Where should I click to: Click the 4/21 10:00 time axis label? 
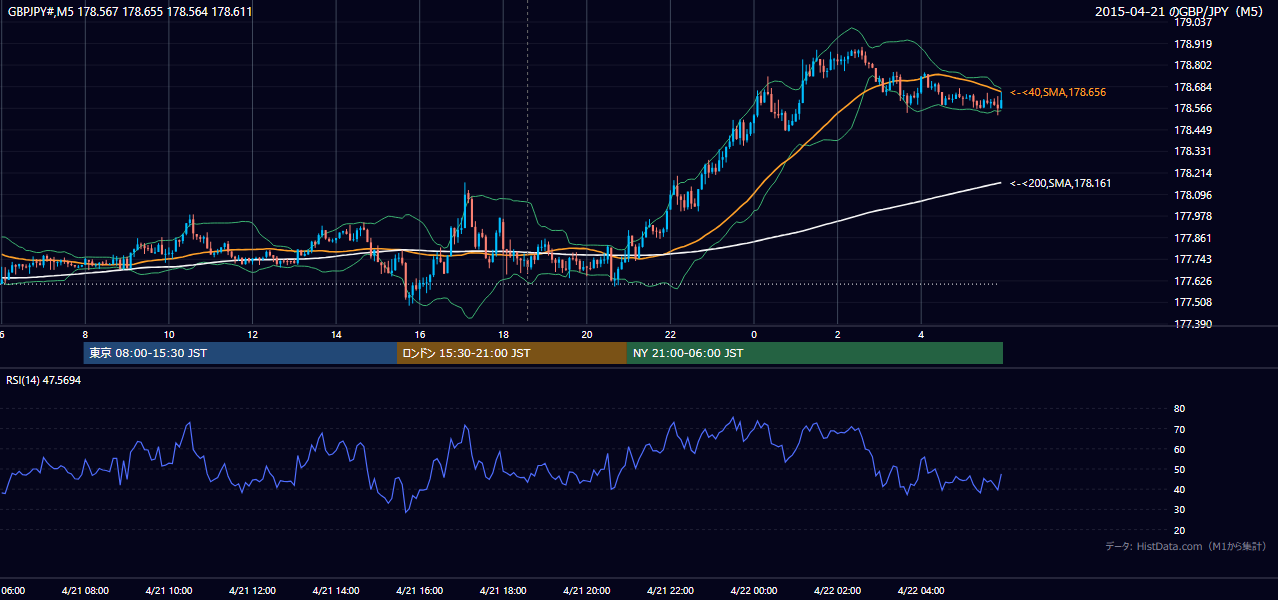click(x=168, y=590)
